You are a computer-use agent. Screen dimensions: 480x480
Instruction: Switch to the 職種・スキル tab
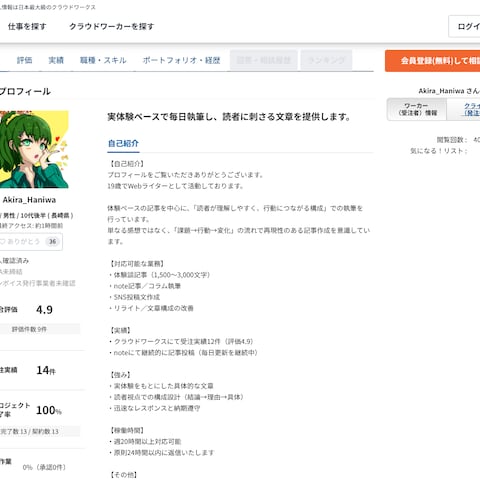coord(103,60)
